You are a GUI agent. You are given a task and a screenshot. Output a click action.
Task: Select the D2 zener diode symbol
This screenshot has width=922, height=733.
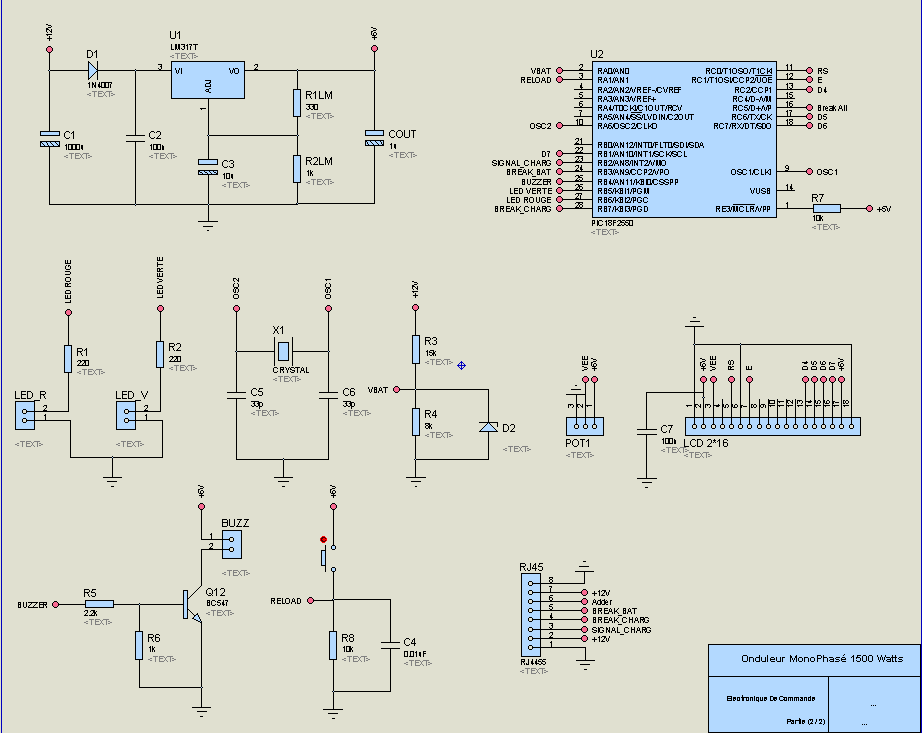tap(488, 427)
